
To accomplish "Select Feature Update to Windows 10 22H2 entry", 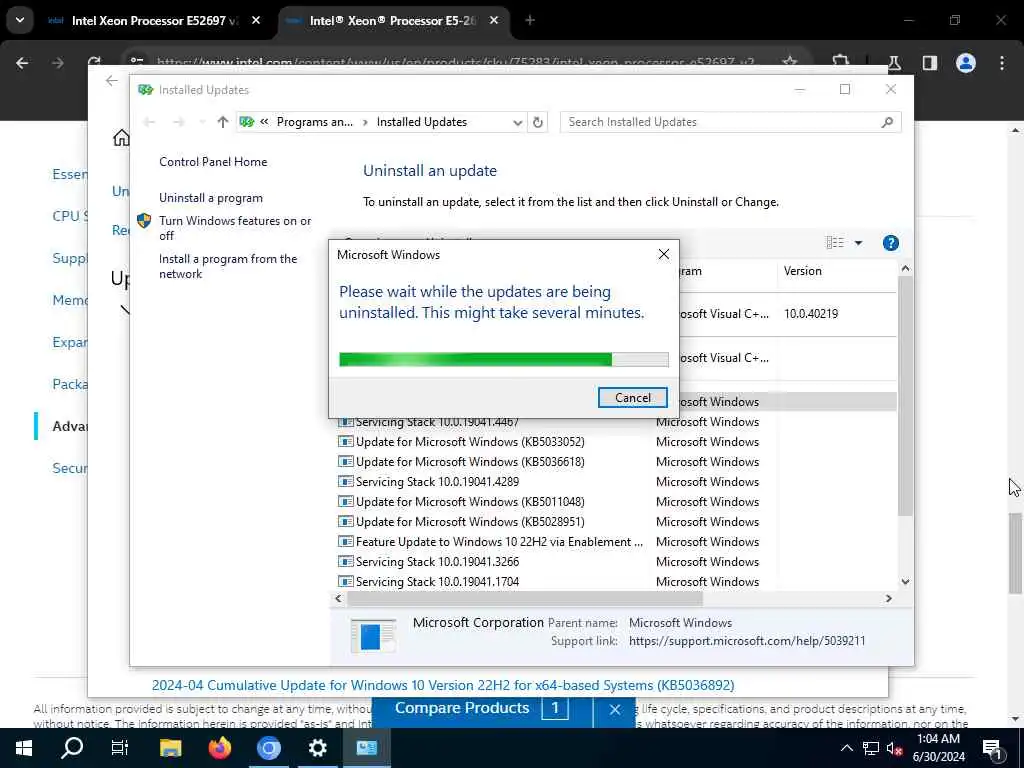I will point(499,542).
